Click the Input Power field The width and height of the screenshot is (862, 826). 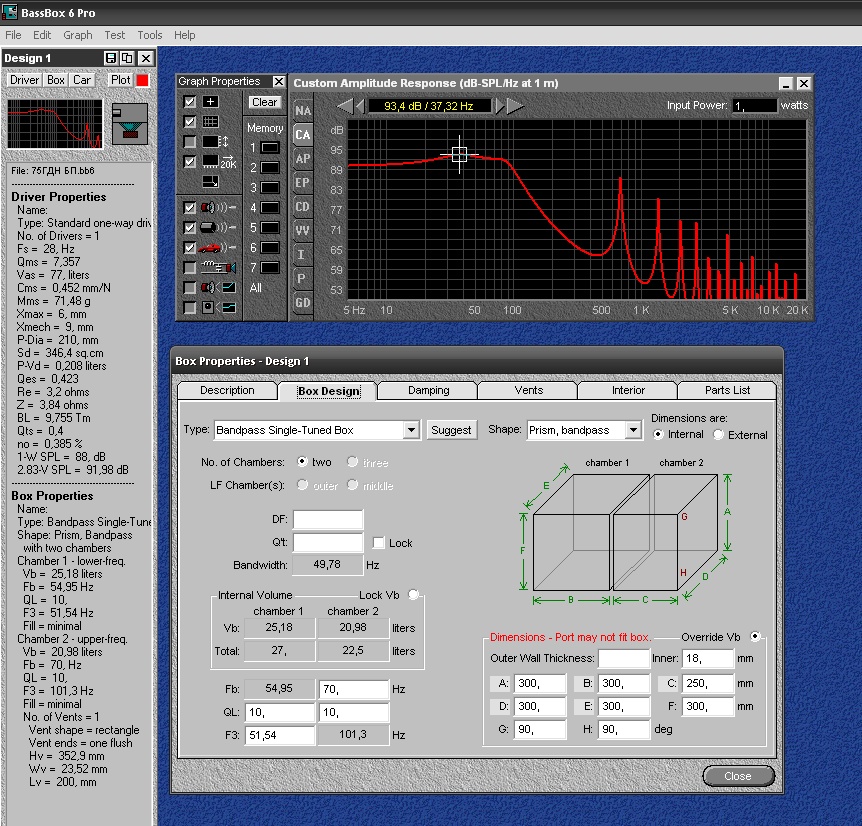point(753,105)
